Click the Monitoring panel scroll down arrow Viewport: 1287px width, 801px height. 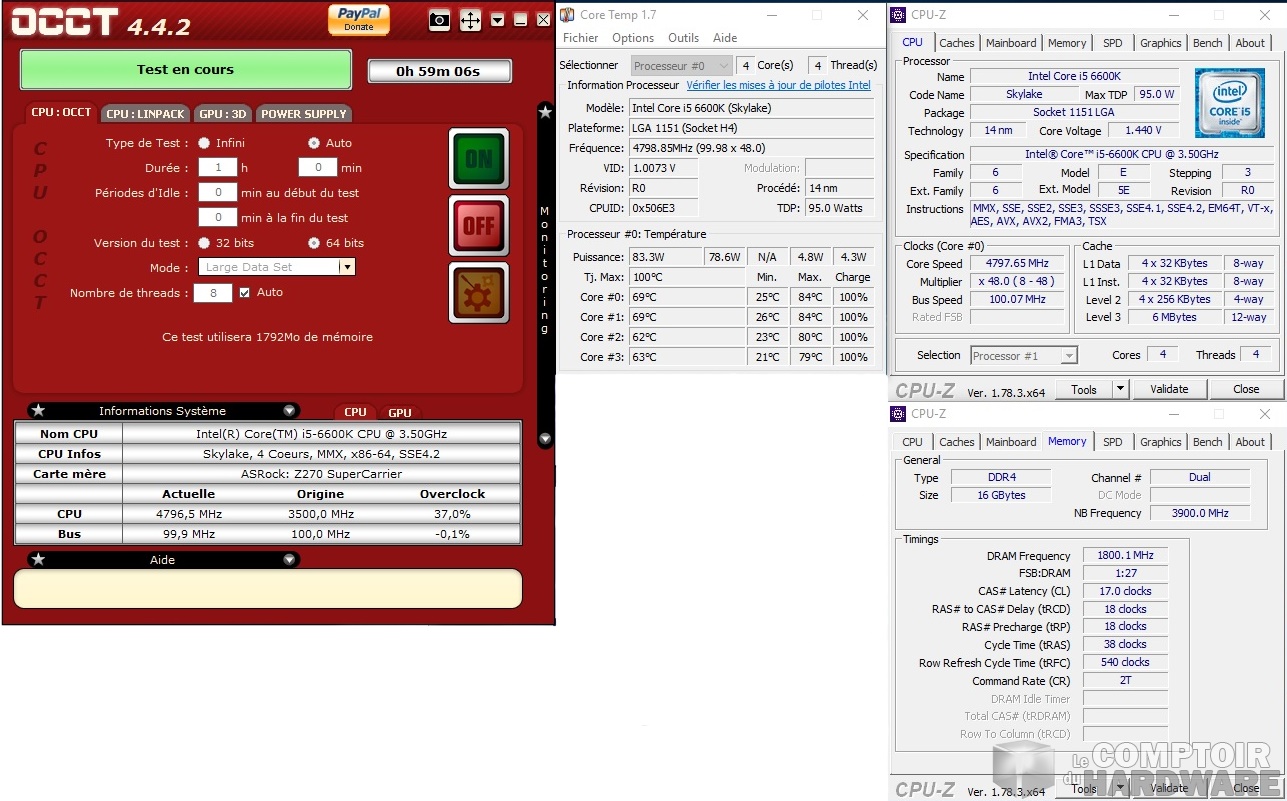point(545,438)
